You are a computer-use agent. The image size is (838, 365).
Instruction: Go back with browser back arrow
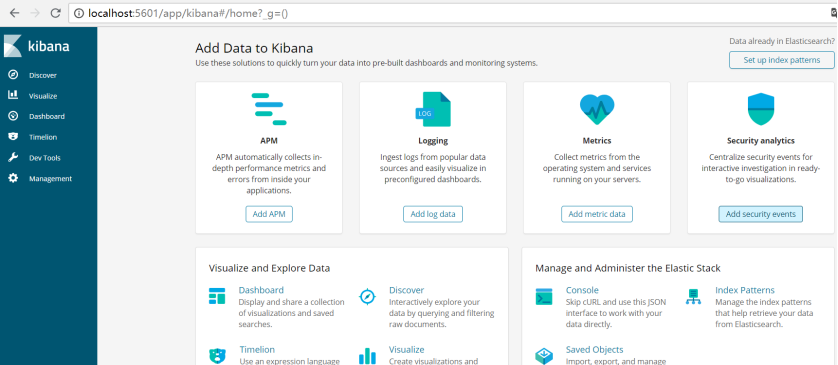tap(14, 13)
